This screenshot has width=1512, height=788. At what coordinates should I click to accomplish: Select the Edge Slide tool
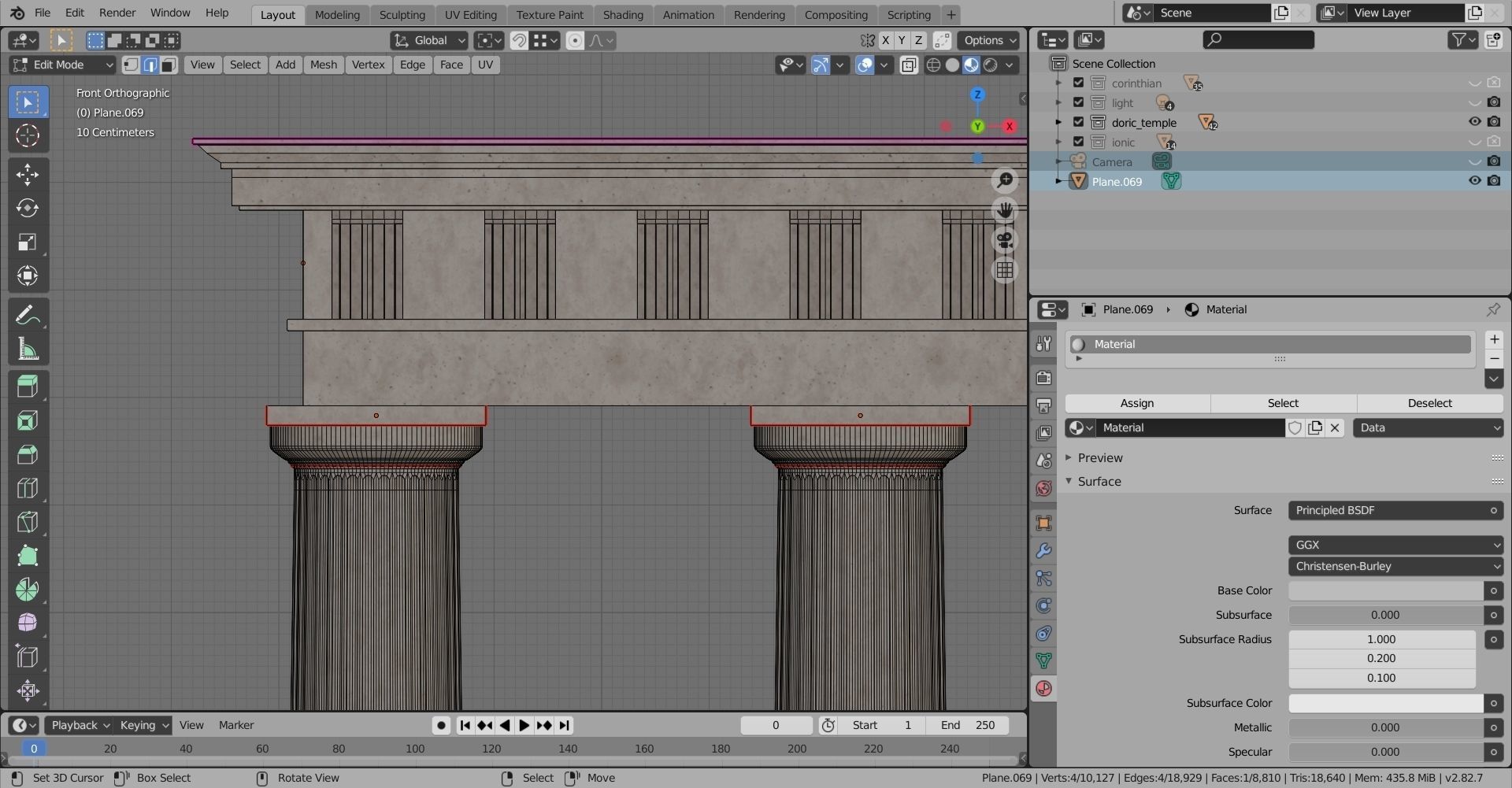pyautogui.click(x=28, y=657)
